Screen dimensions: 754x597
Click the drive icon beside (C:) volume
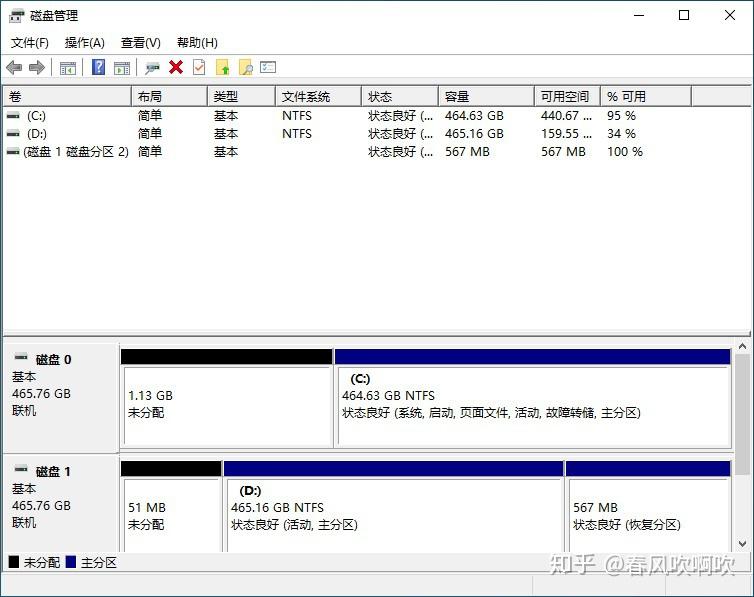[13, 116]
